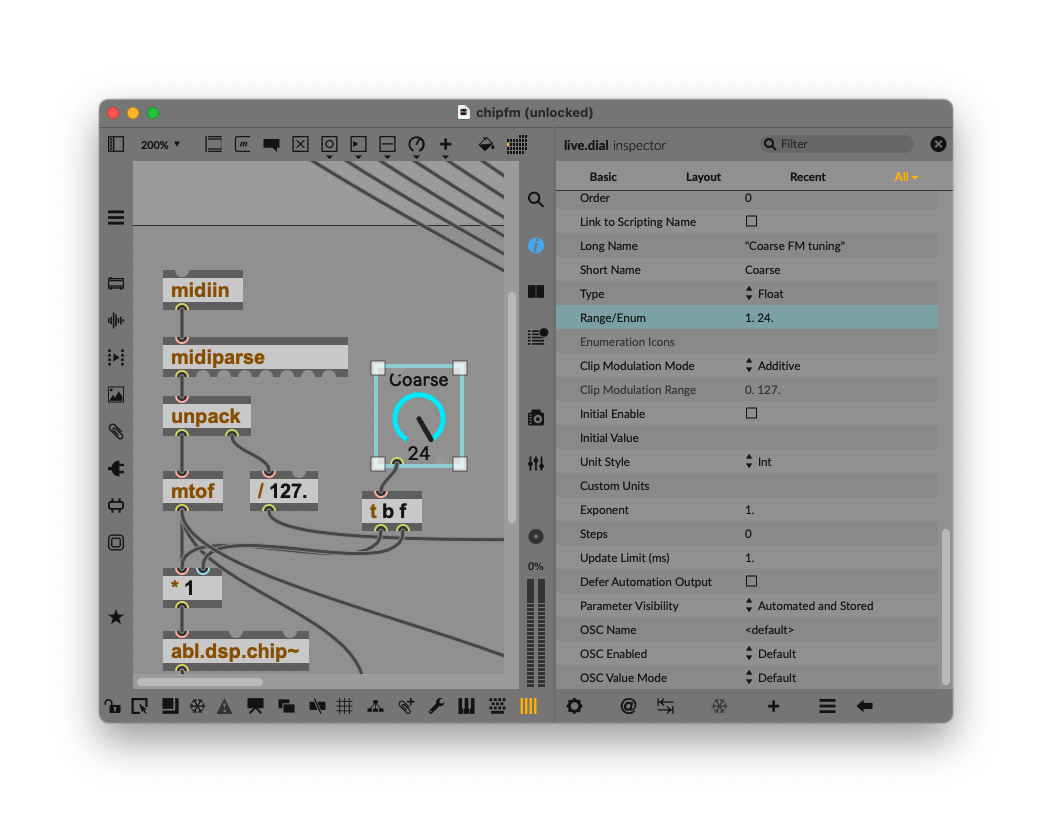Click the paint bucket format icon
Viewport: 1052px width, 822px height.
tap(486, 144)
